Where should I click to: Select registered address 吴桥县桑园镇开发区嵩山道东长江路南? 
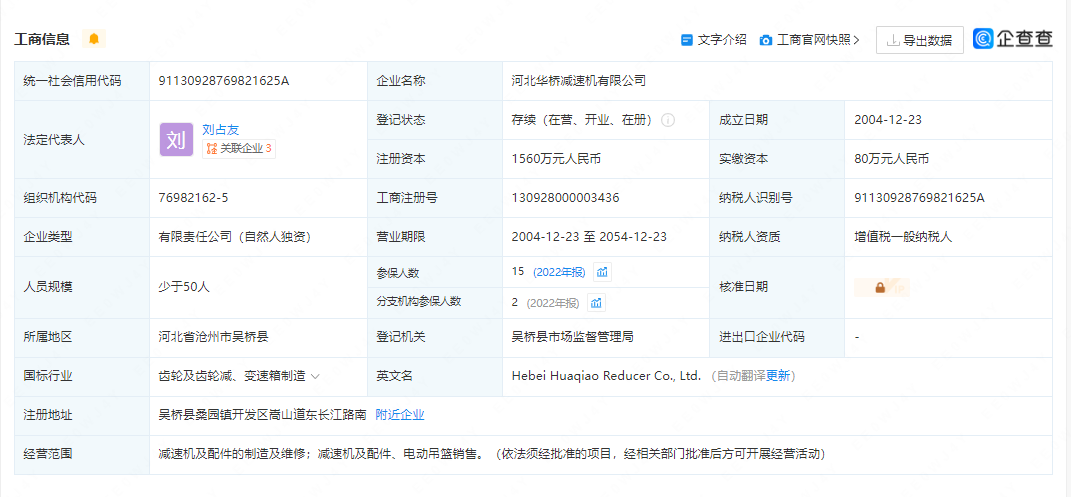click(263, 414)
